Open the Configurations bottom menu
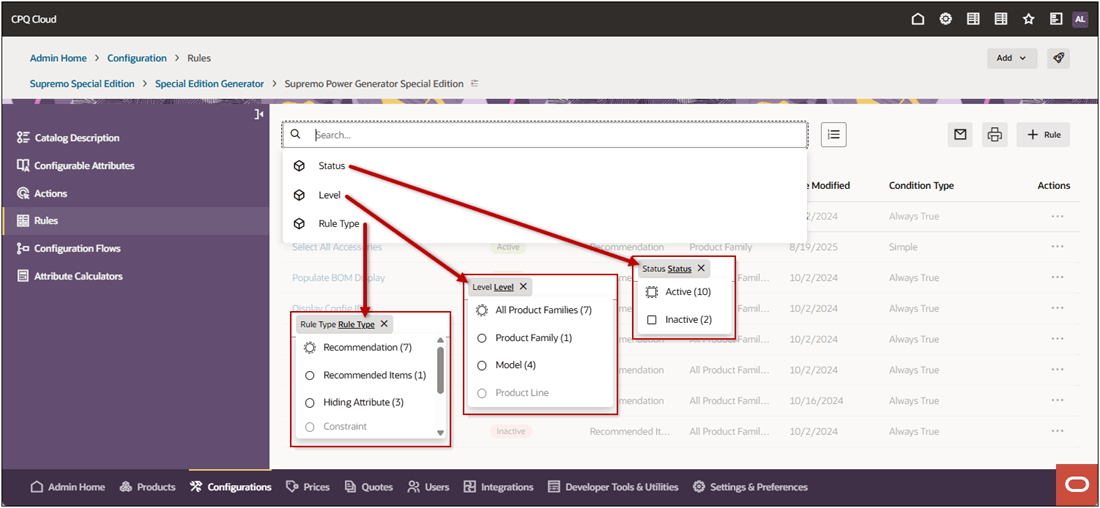Viewport: 1100px width, 508px height. (x=230, y=486)
